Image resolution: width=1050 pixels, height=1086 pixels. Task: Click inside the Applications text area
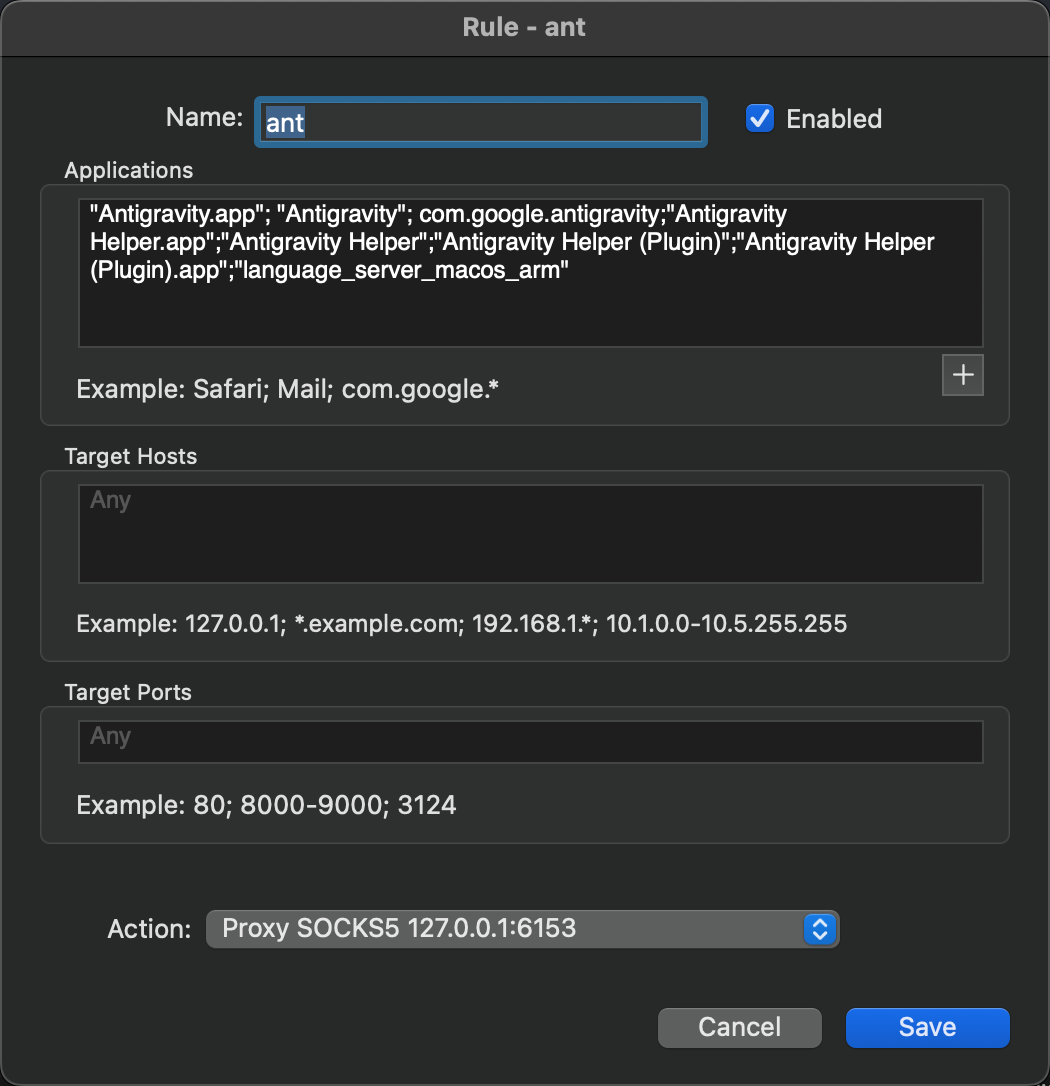pos(531,272)
